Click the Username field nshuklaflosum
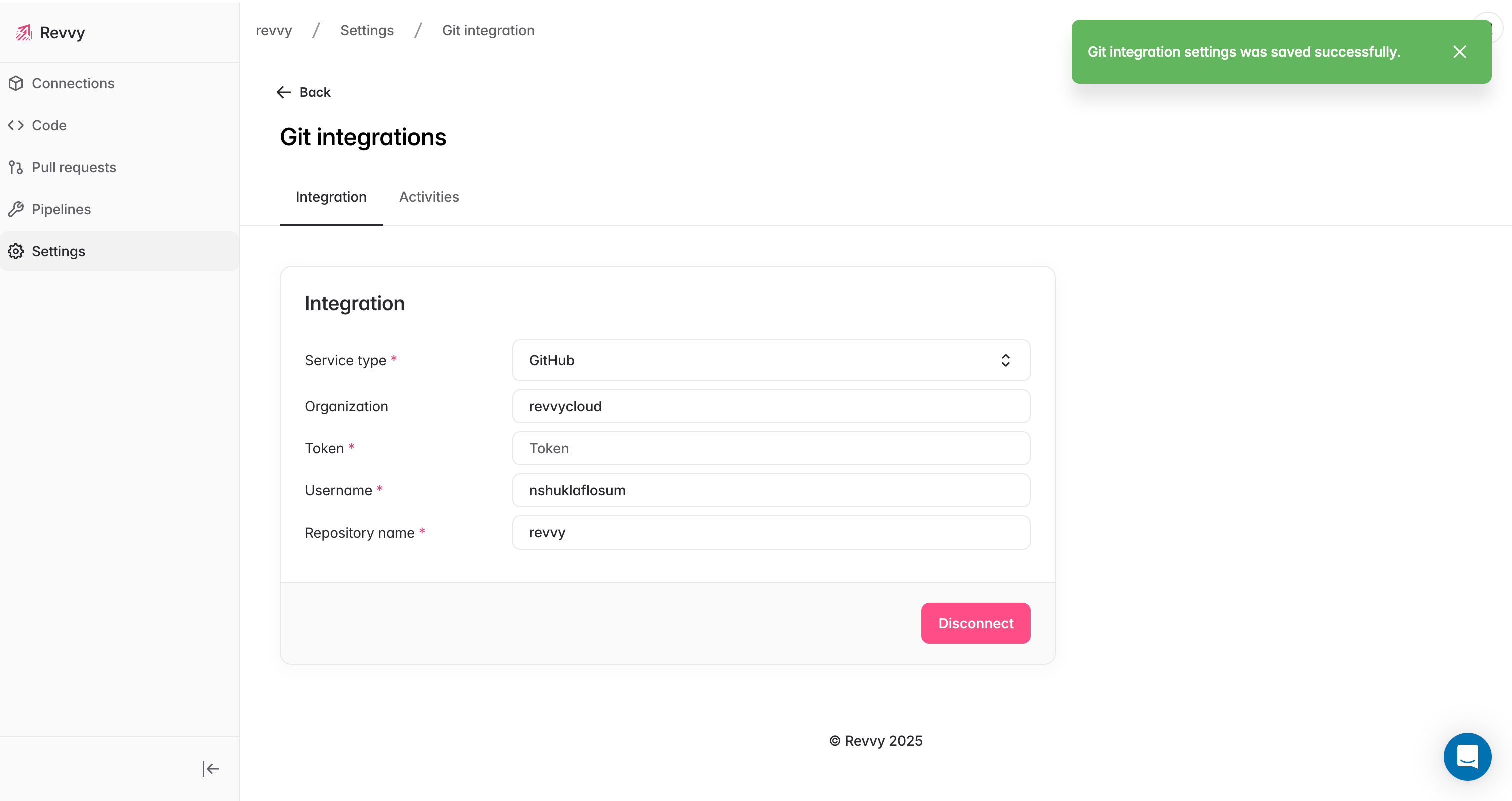Screen dimensions: 1512x801 [x=770, y=490]
